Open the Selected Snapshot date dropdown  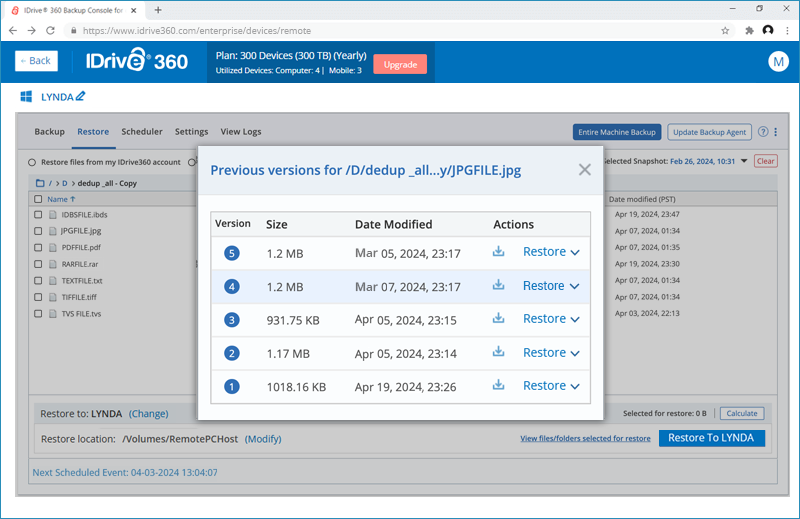pos(744,161)
